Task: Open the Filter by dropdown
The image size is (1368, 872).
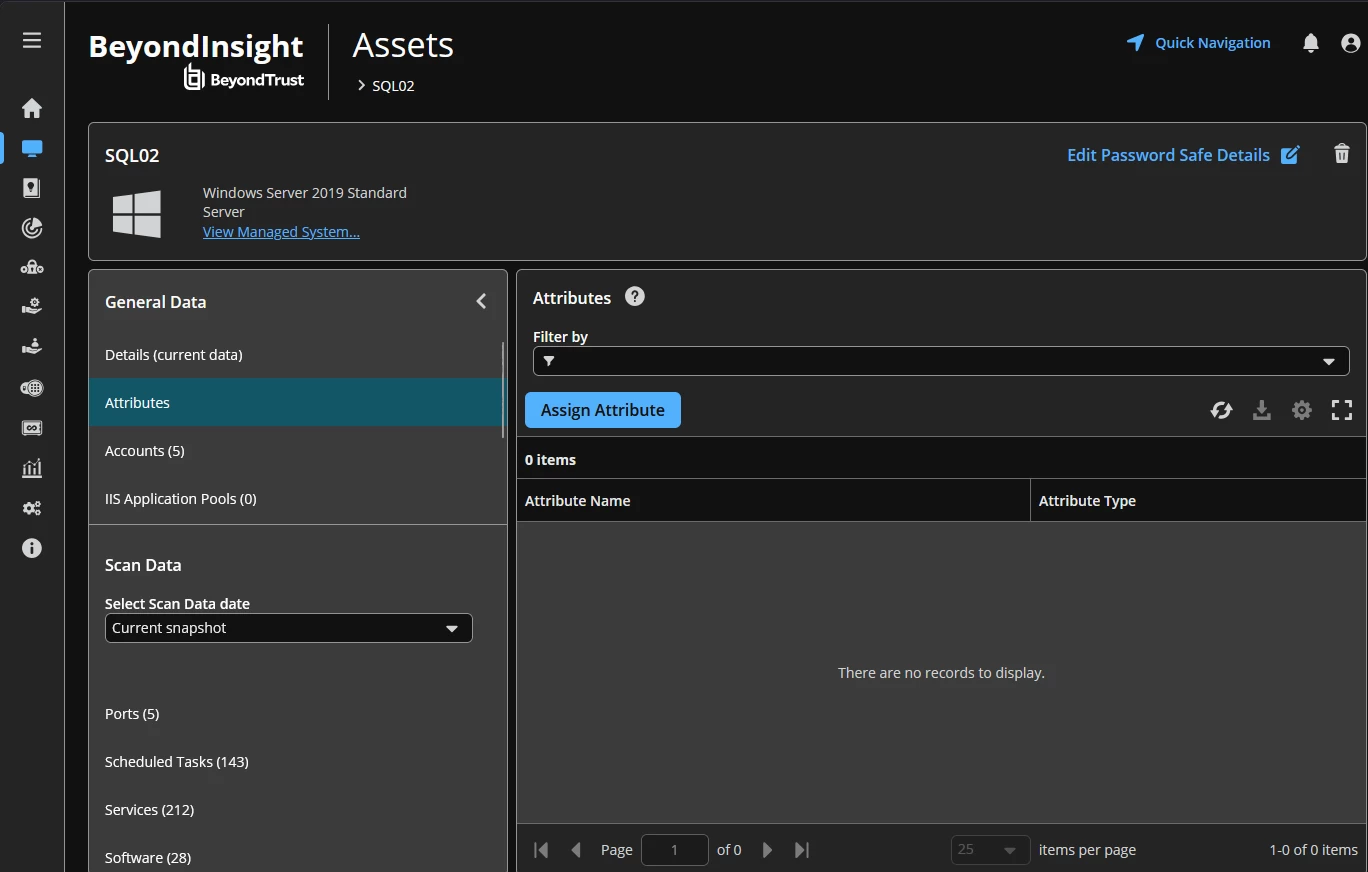Action: pyautogui.click(x=941, y=361)
